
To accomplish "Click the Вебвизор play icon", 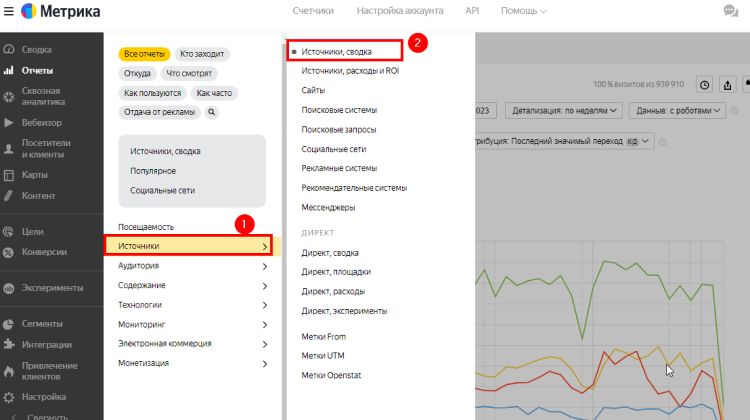I will 9,122.
